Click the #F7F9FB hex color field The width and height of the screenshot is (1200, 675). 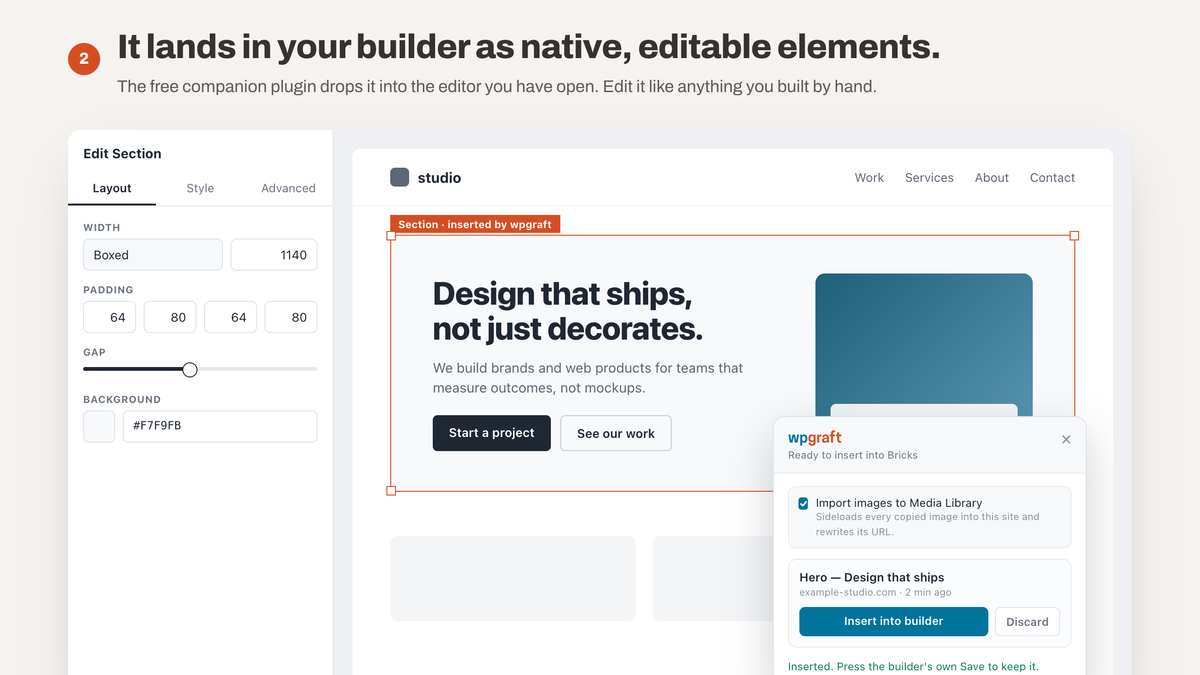coord(220,426)
